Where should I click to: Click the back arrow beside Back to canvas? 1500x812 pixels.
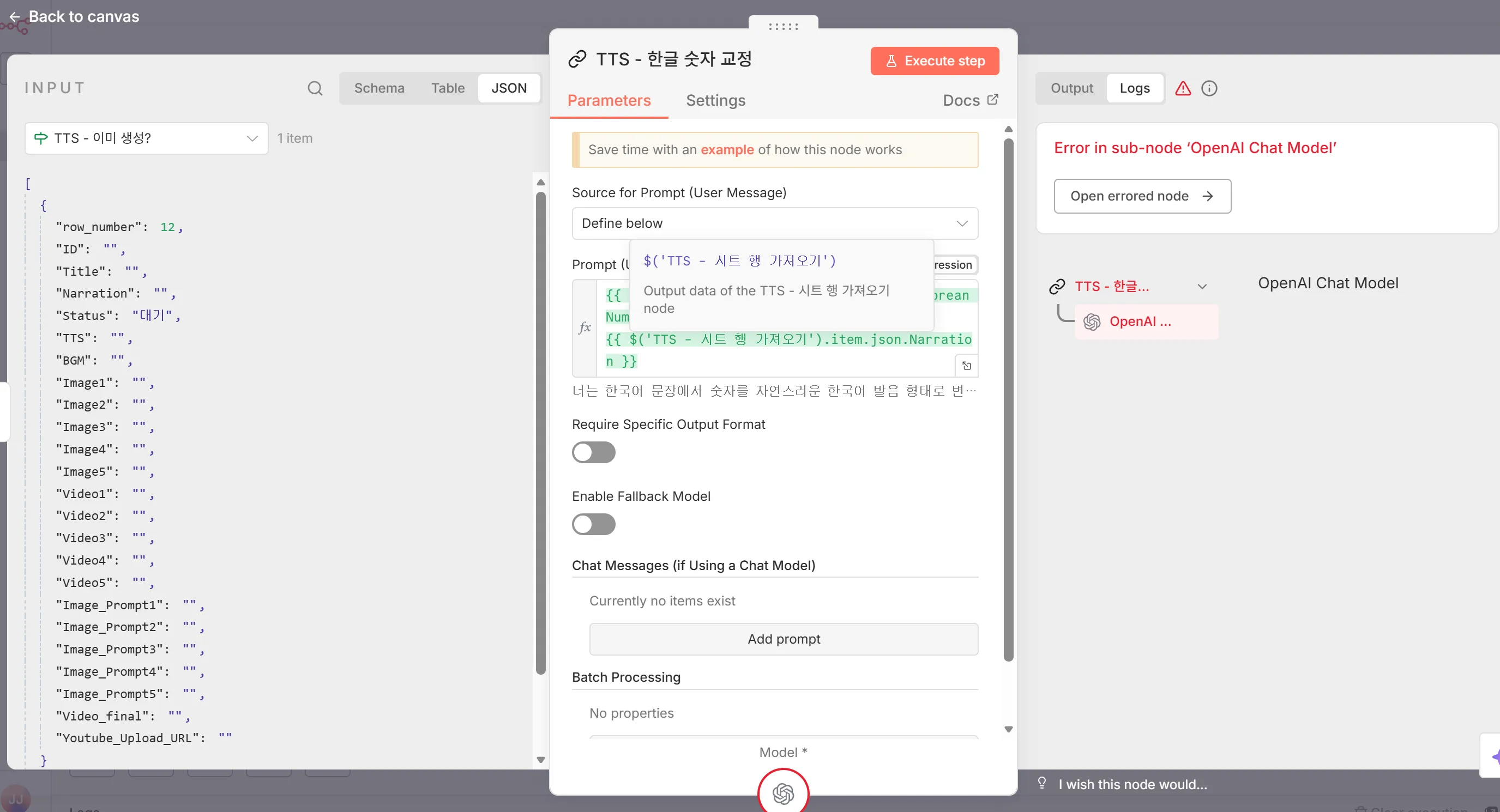tap(15, 16)
